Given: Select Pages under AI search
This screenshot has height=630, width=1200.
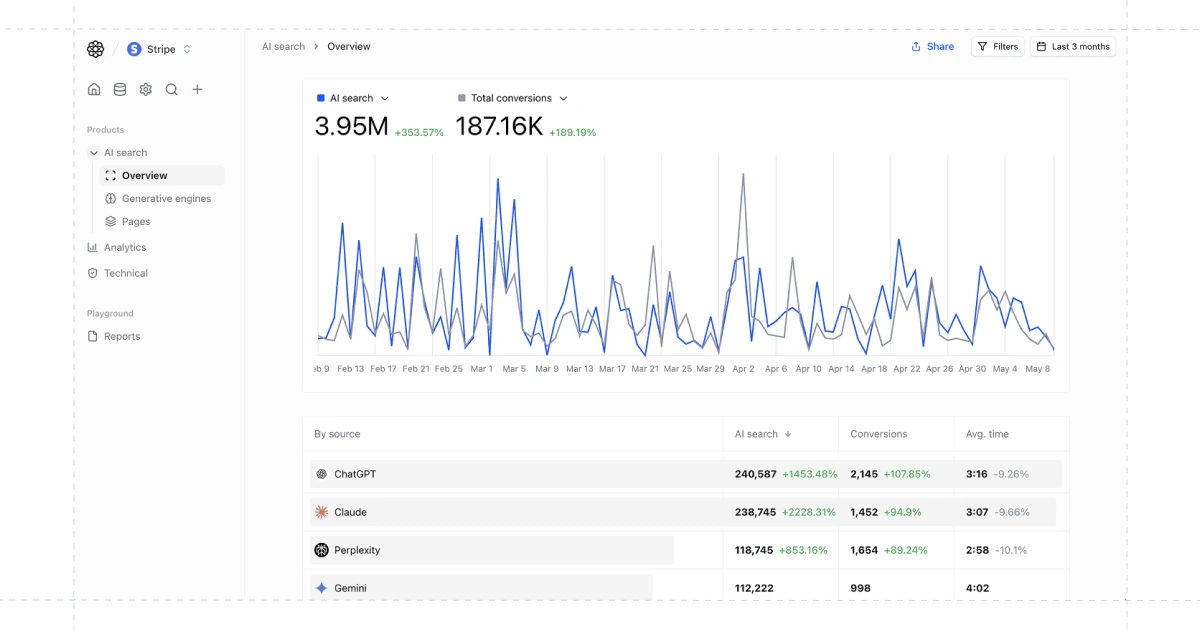Looking at the screenshot, I should (x=136, y=222).
